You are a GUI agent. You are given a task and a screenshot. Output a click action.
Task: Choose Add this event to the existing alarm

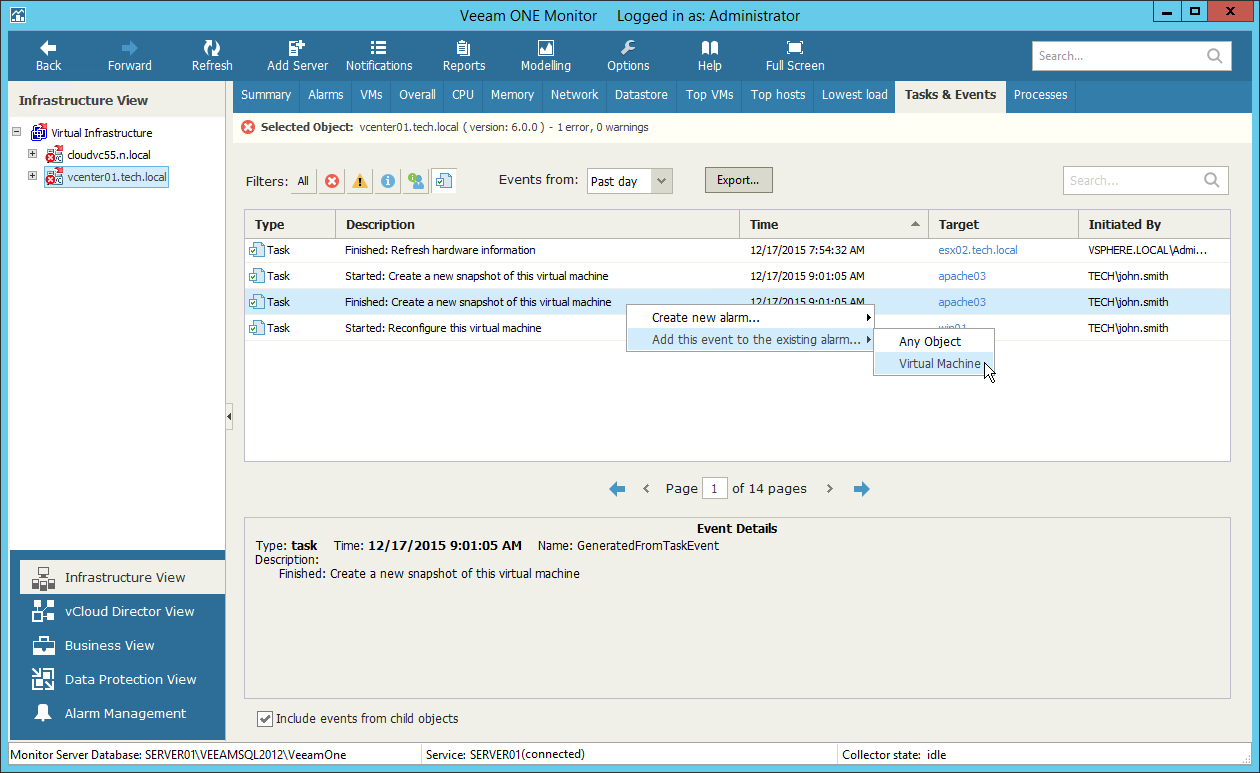(751, 340)
